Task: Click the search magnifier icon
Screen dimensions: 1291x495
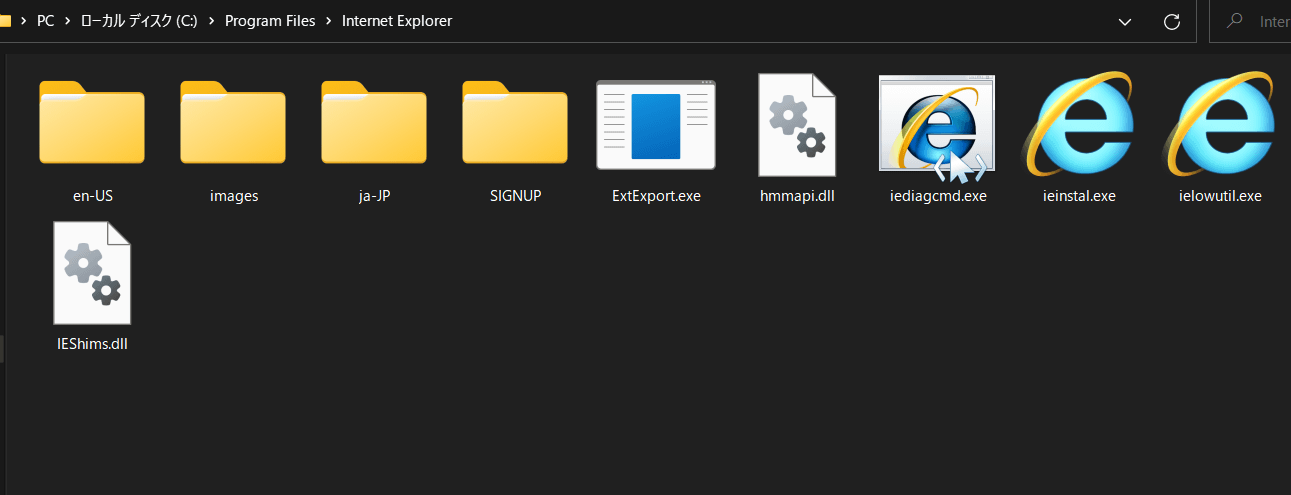Action: tap(1236, 21)
